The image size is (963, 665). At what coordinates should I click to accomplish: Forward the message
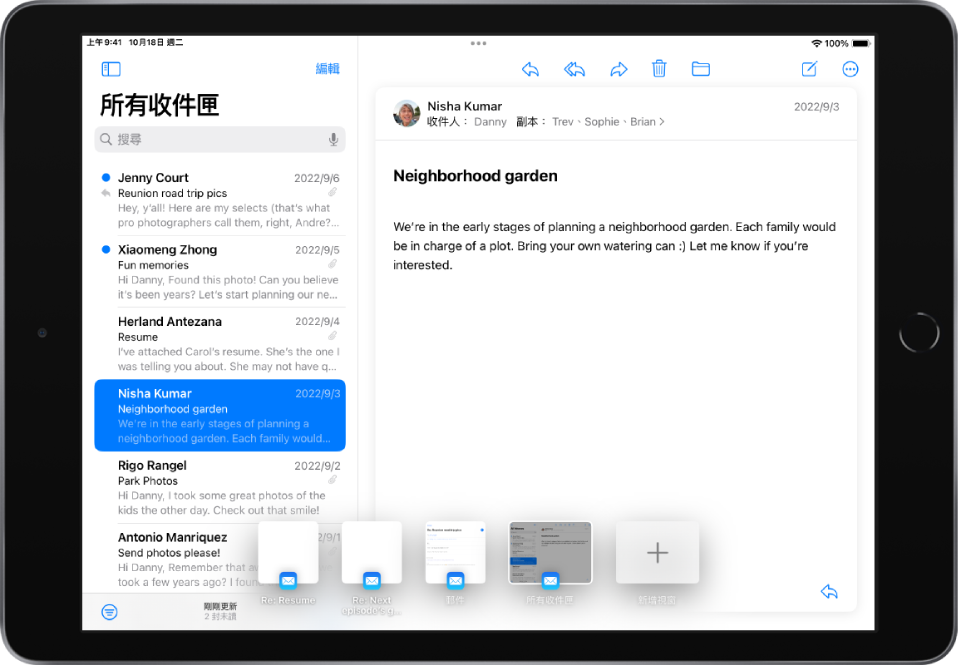coord(618,69)
